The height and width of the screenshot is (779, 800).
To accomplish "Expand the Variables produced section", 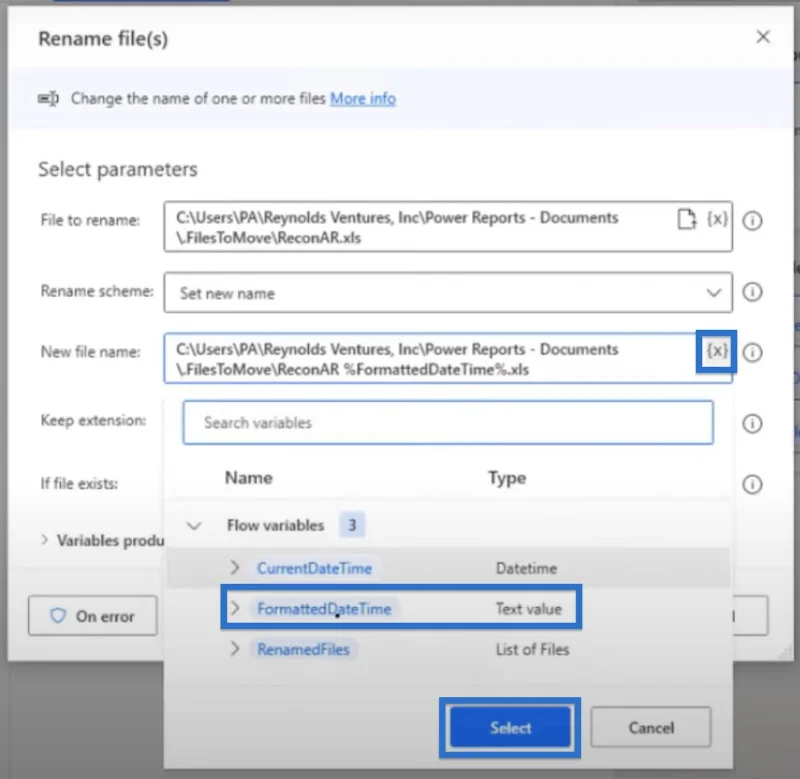I will (x=45, y=540).
